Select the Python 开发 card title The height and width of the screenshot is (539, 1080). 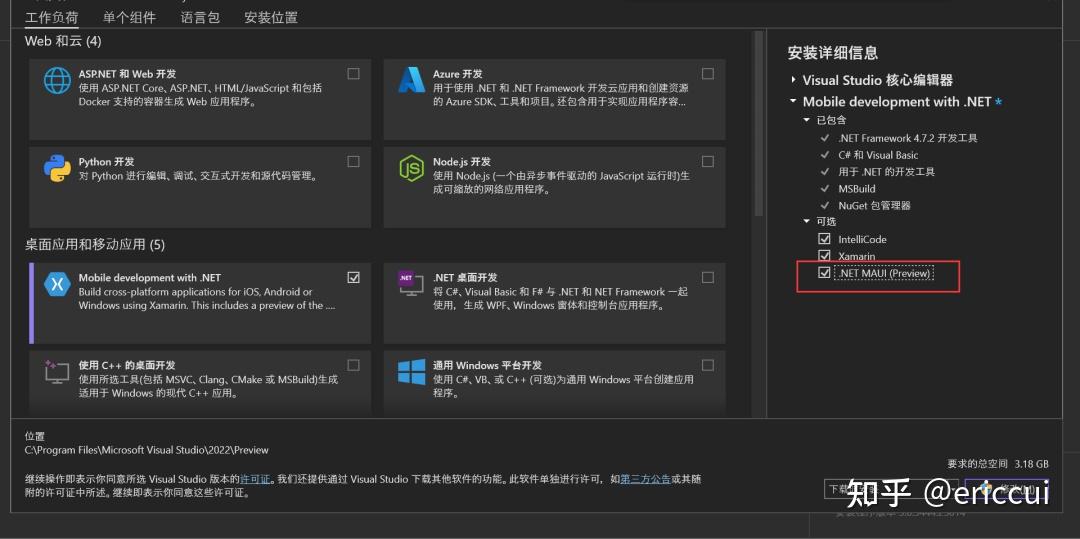[106, 162]
